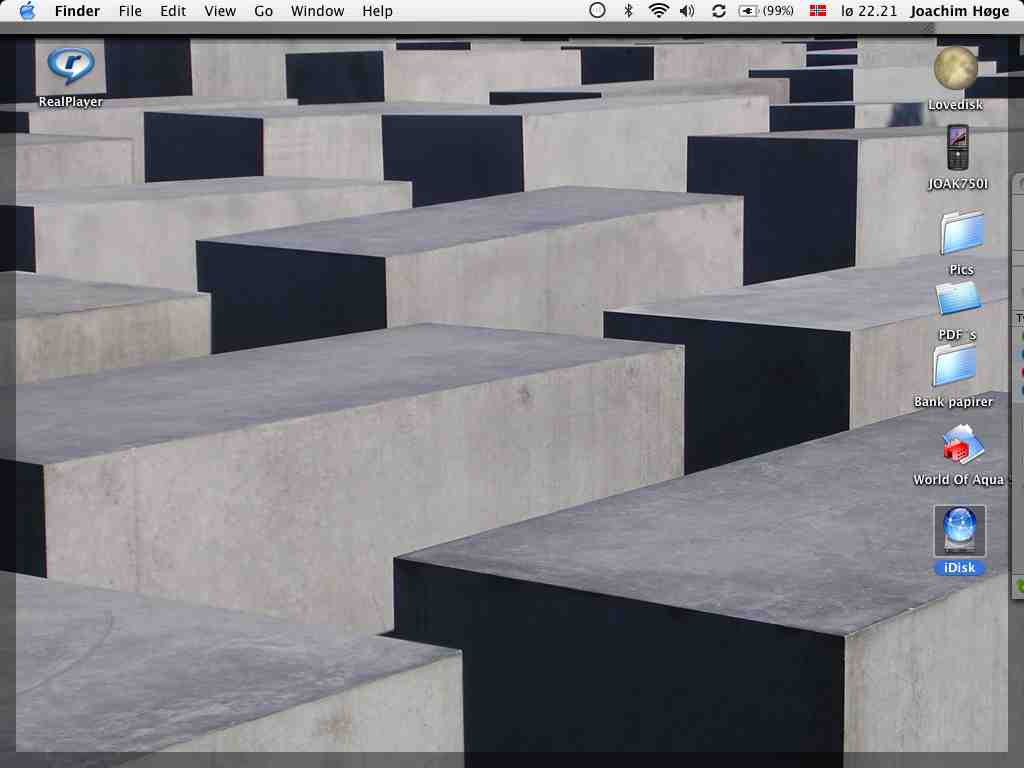Open the File menu
This screenshot has width=1024, height=768.
click(x=130, y=11)
